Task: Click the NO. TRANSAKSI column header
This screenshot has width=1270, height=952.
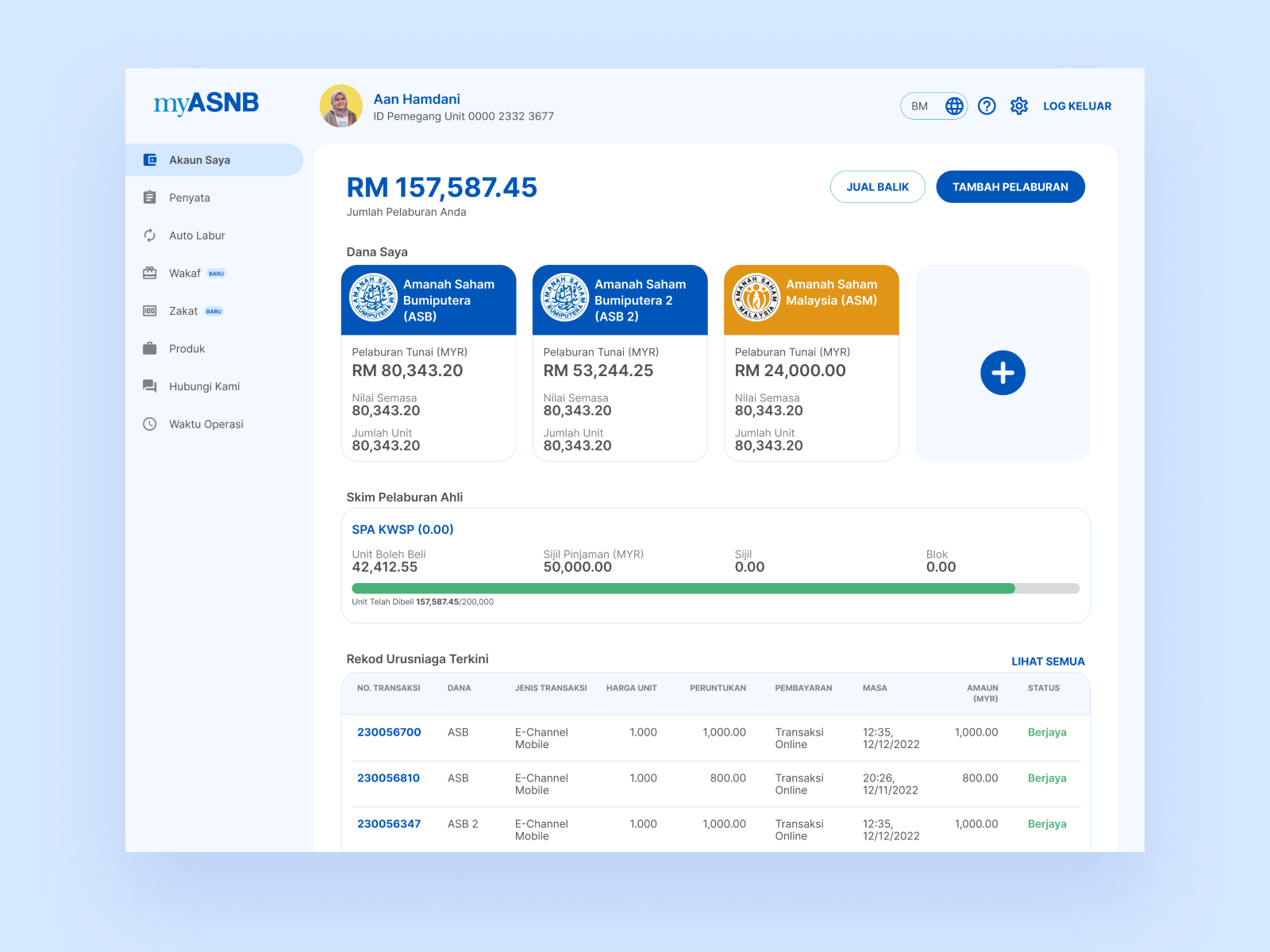Action: tap(389, 689)
